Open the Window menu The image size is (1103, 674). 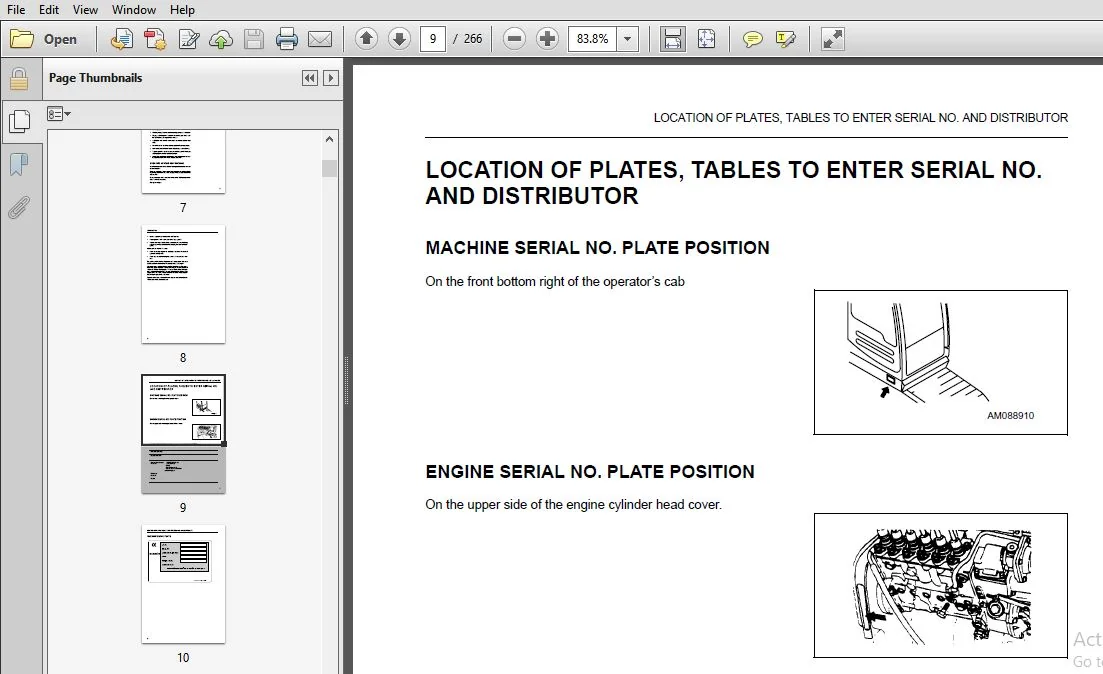[134, 10]
